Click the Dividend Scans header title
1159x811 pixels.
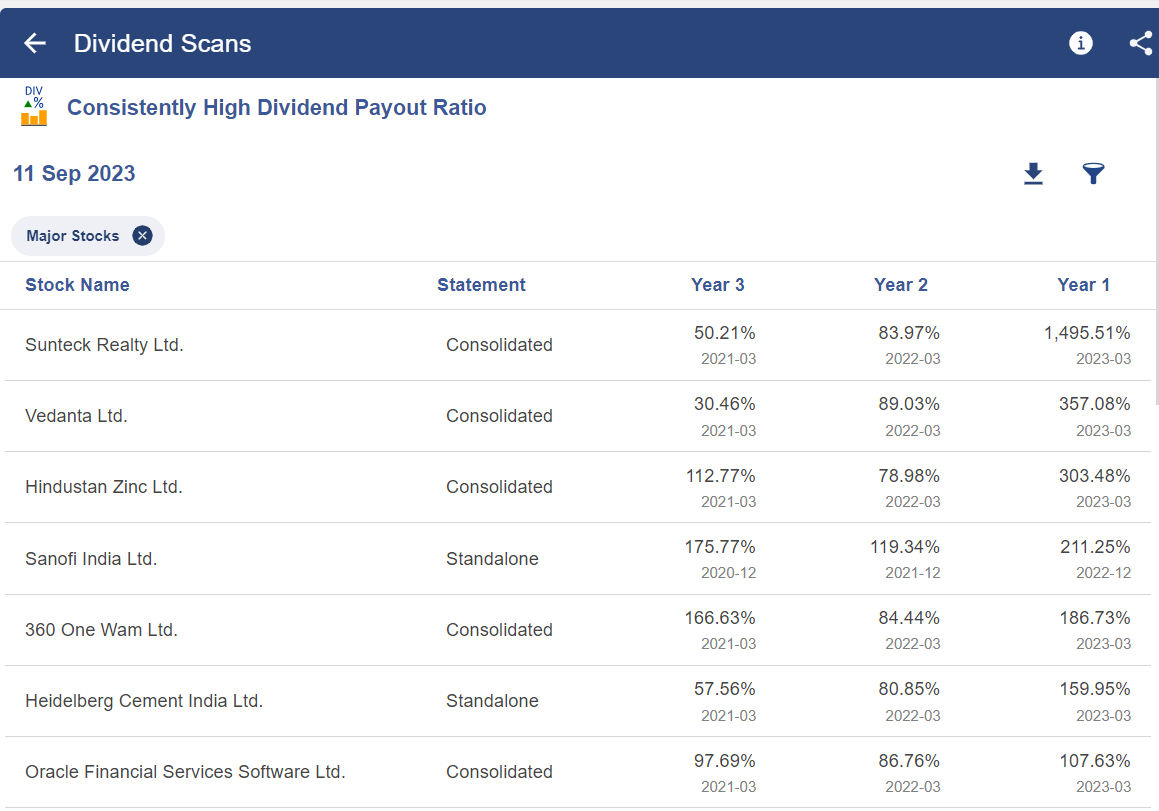click(x=163, y=44)
